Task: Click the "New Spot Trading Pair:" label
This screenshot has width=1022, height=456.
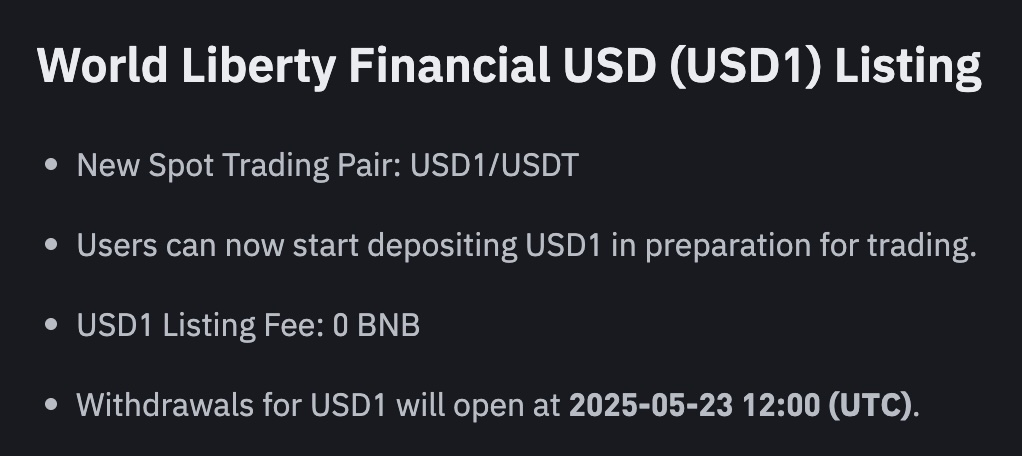Action: [x=239, y=166]
